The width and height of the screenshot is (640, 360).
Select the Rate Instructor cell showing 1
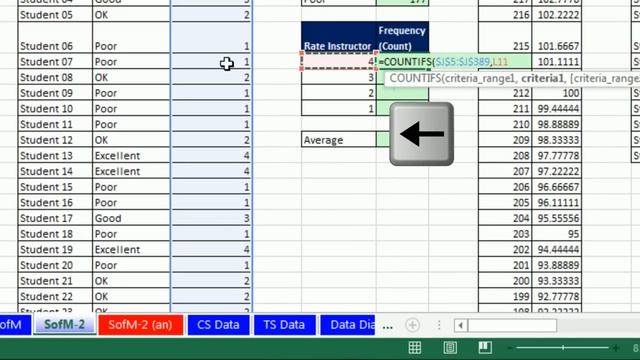click(338, 109)
